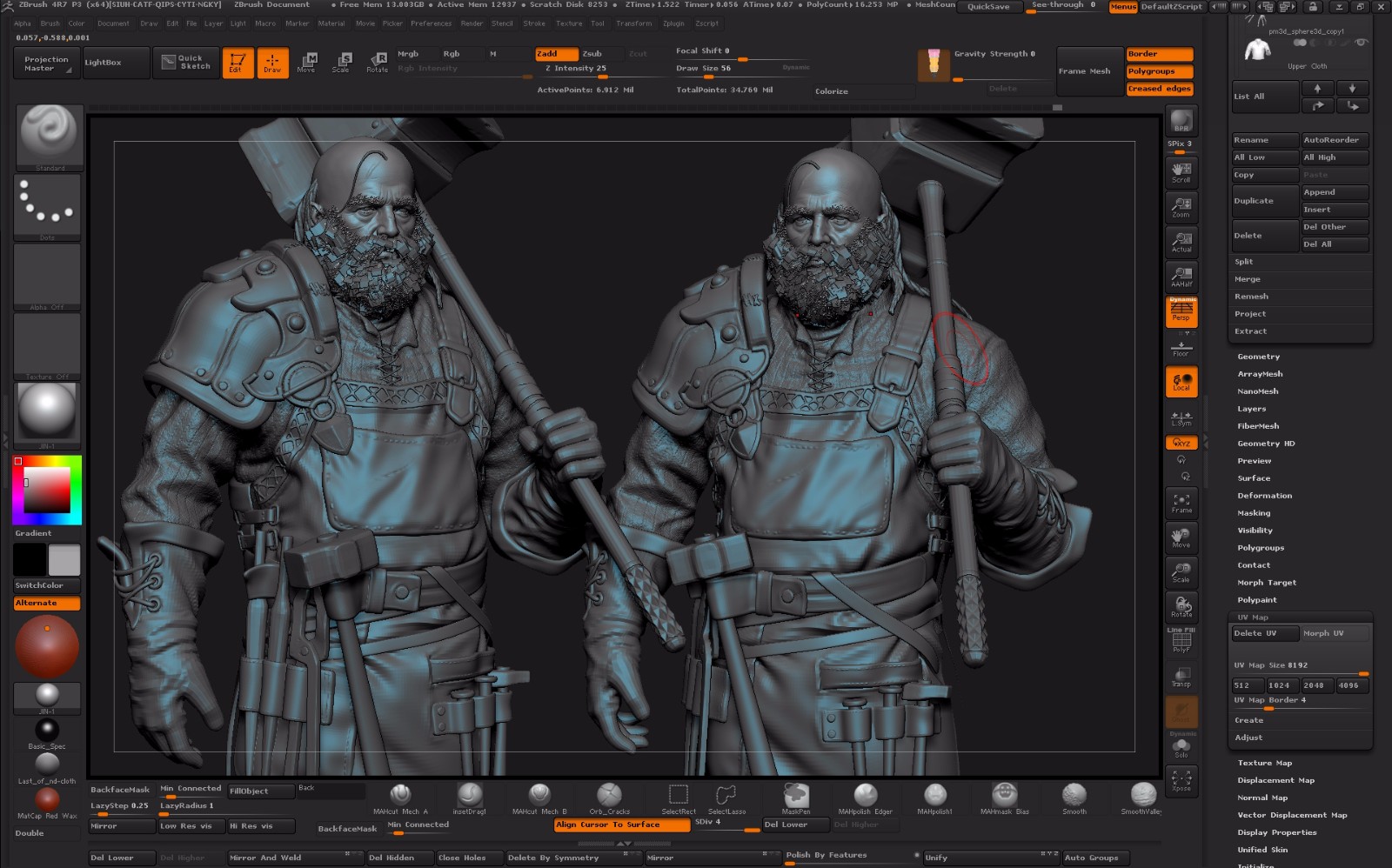Open the Brush menu
Viewport: 1392px width, 868px height.
[50, 23]
